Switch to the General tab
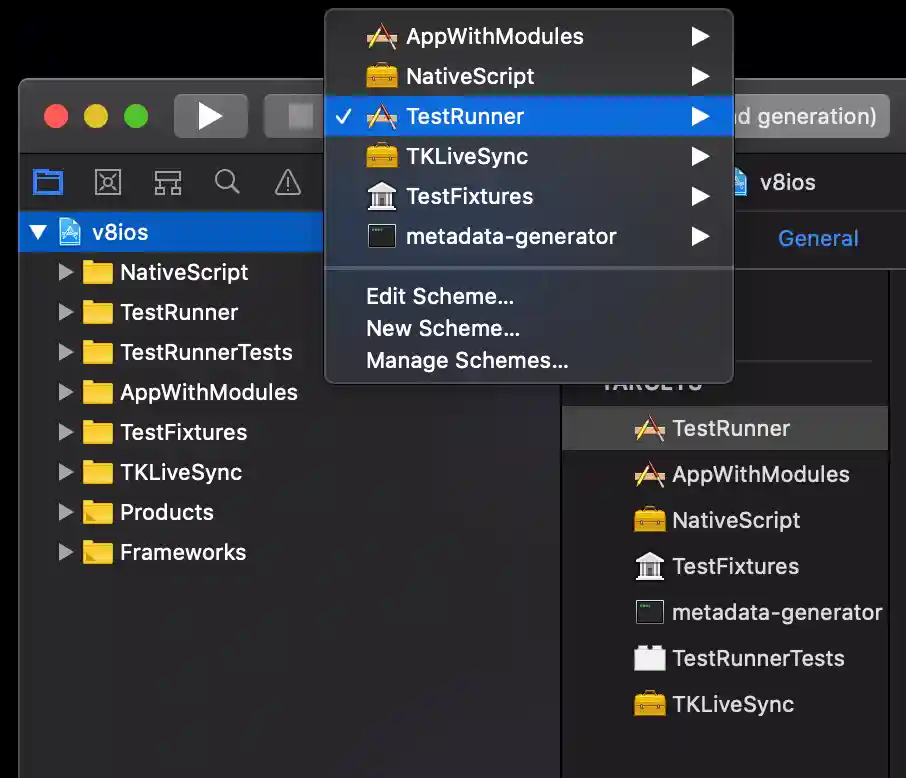The width and height of the screenshot is (906, 778). pos(818,238)
